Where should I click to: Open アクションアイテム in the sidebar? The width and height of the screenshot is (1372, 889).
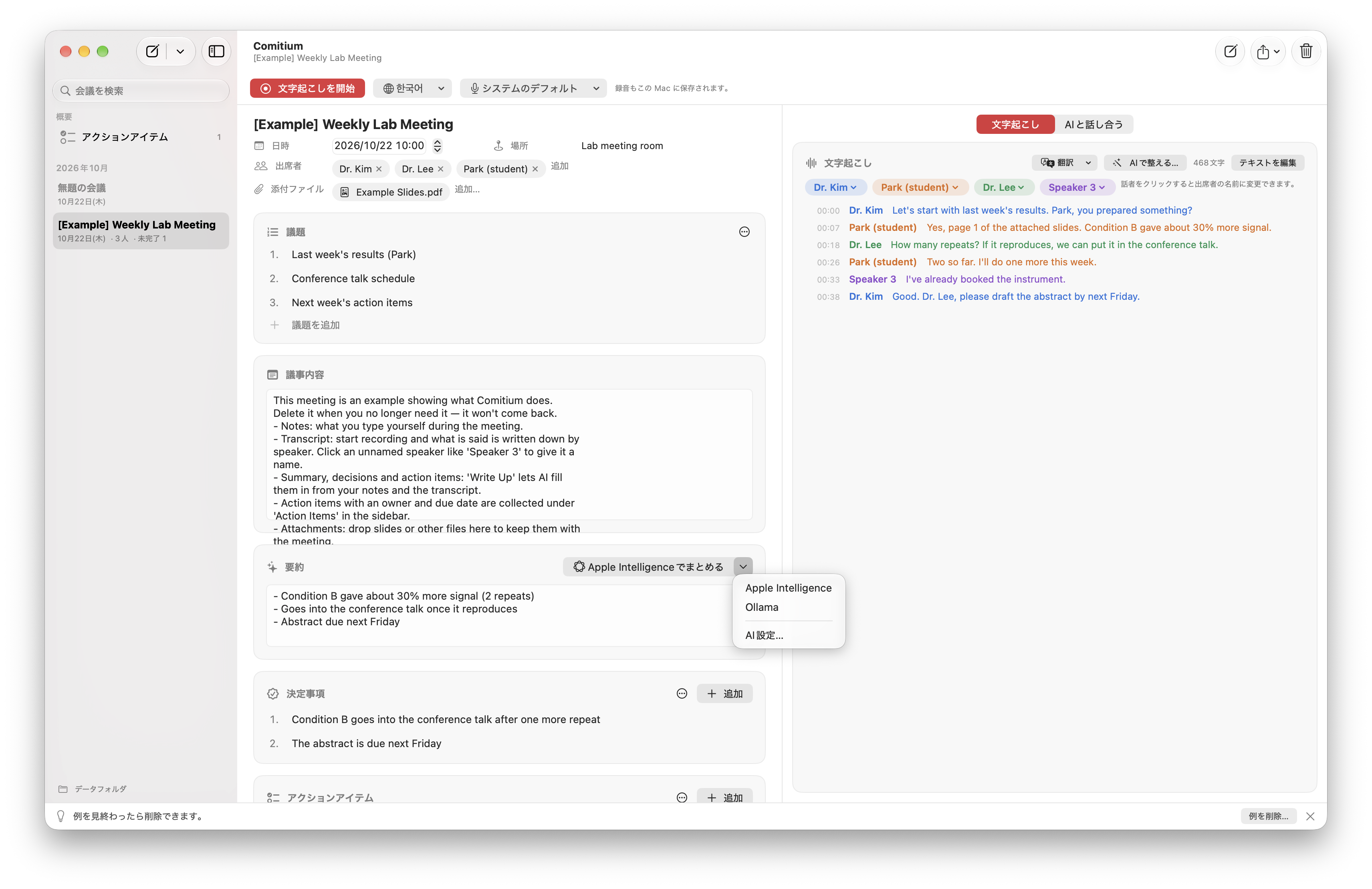(x=141, y=137)
